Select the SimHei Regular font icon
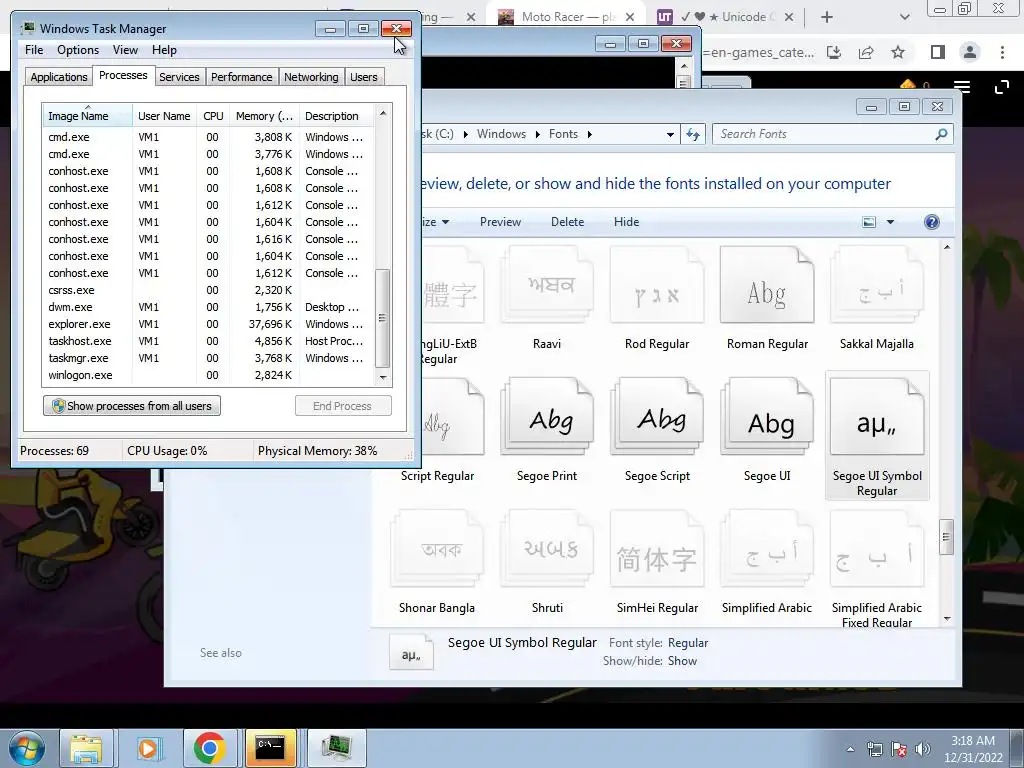This screenshot has height=768, width=1024. click(657, 549)
